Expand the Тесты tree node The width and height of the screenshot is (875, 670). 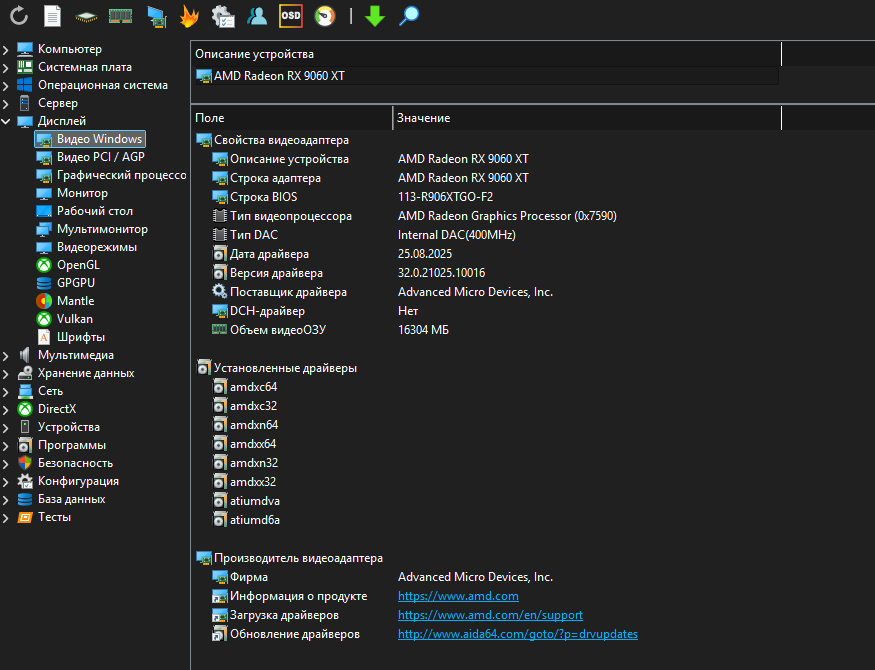[7, 517]
